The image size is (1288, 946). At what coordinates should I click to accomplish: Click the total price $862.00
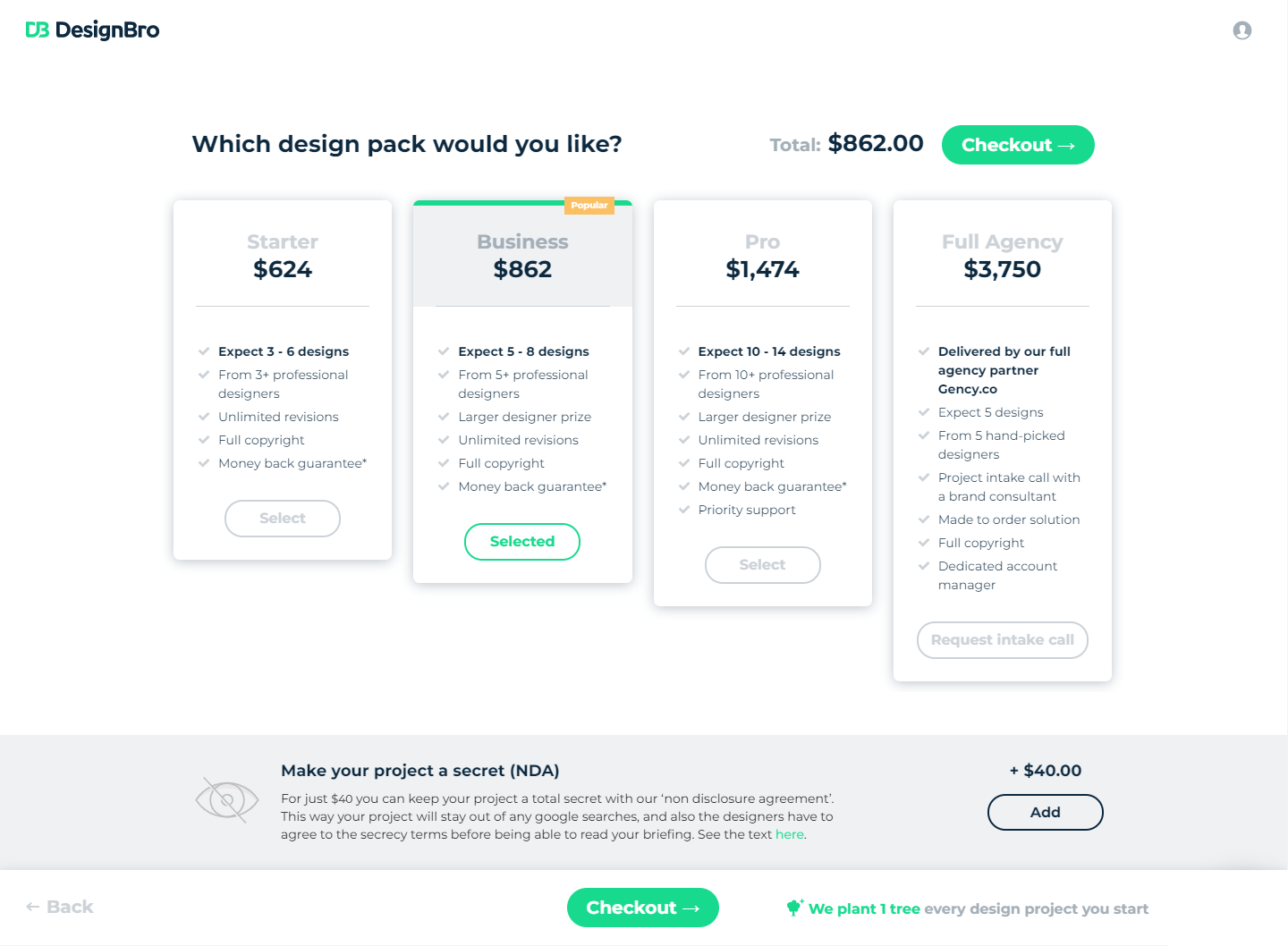(x=876, y=143)
